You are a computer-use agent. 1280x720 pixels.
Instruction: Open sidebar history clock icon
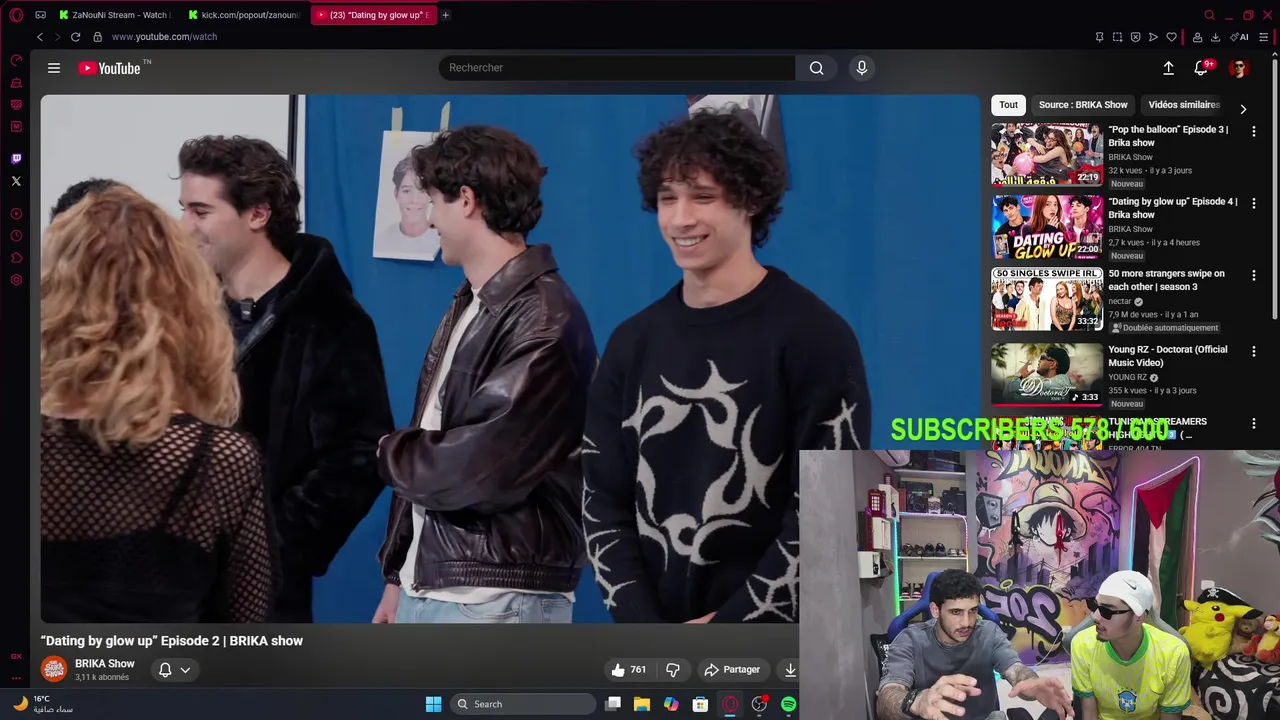pos(16,236)
